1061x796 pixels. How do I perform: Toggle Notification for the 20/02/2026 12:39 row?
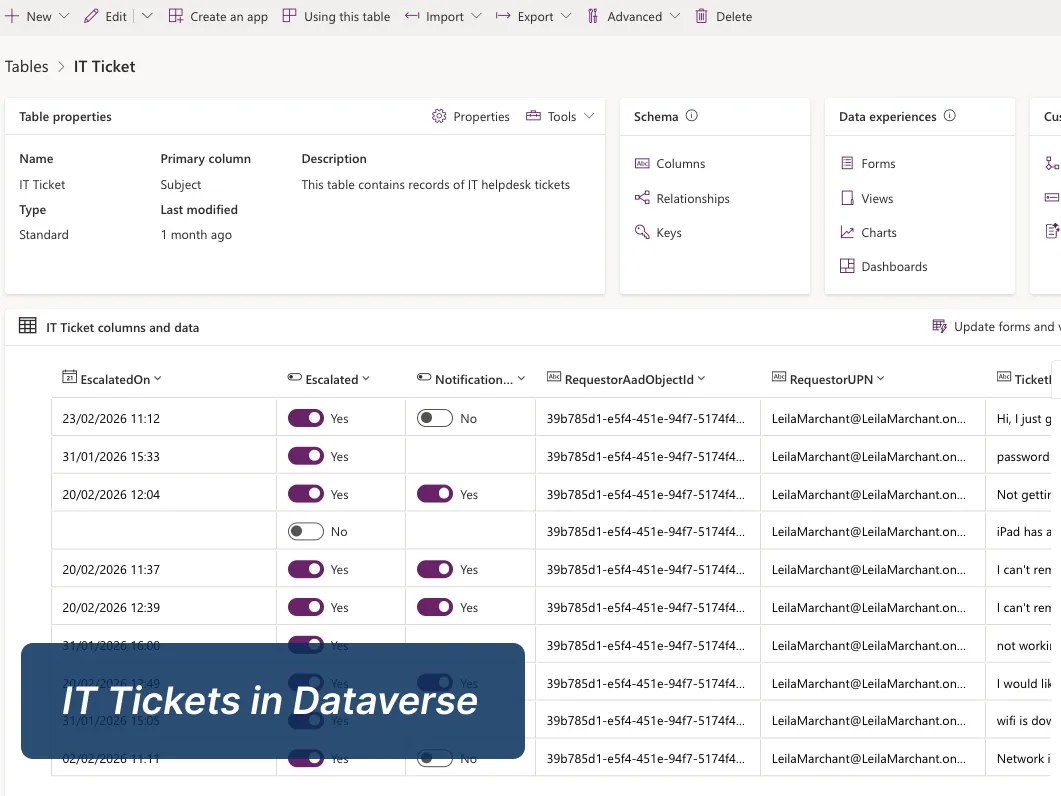(435, 607)
